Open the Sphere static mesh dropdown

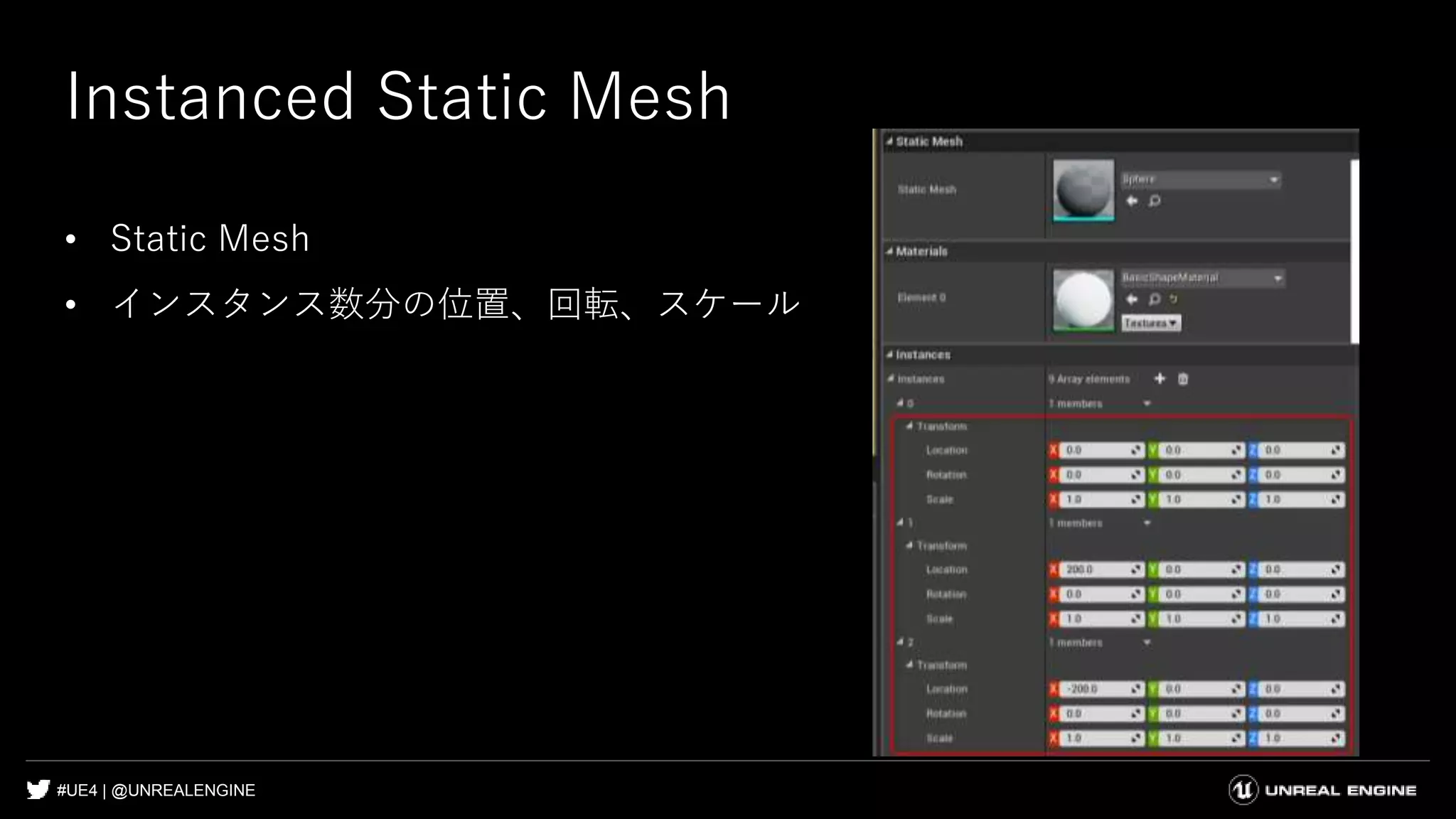coord(1201,179)
